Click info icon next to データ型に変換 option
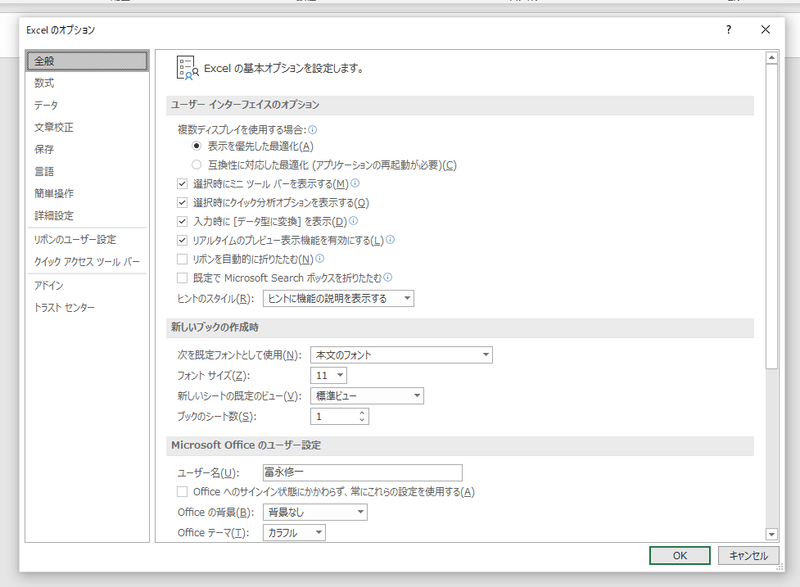Image resolution: width=800 pixels, height=587 pixels. point(353,220)
